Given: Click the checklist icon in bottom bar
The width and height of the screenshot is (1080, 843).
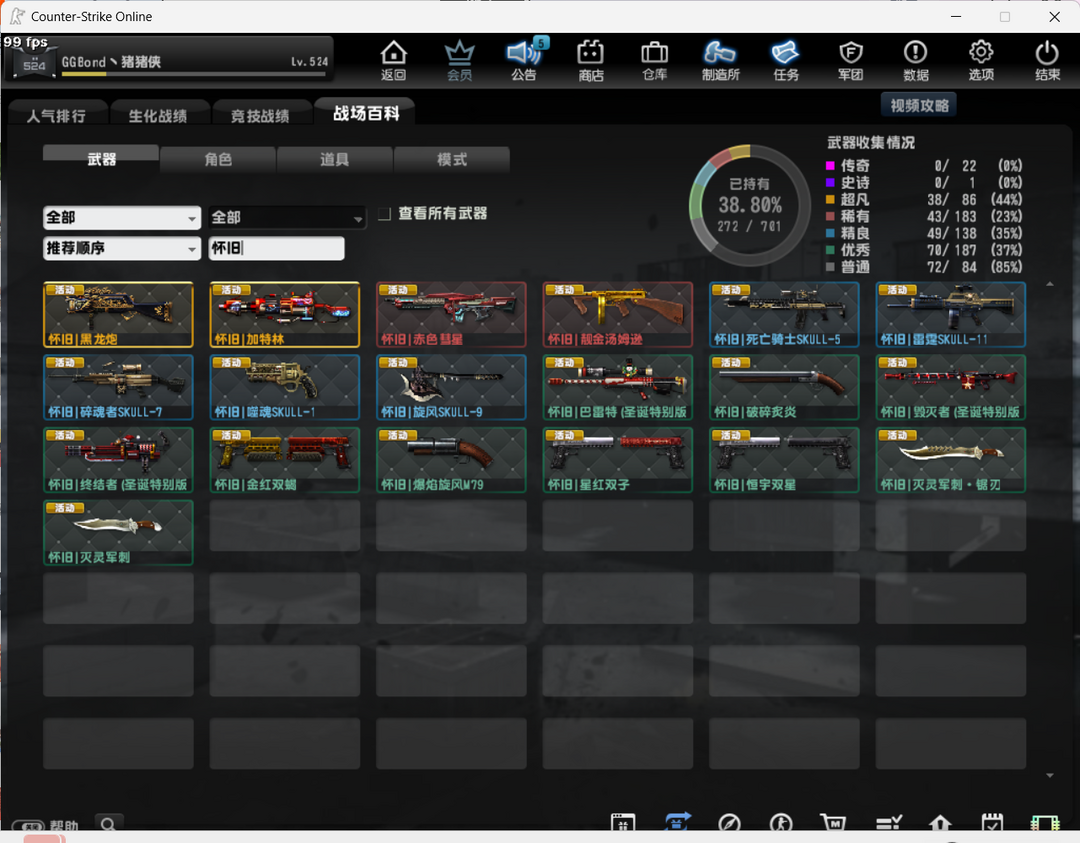Looking at the screenshot, I should tap(889, 822).
